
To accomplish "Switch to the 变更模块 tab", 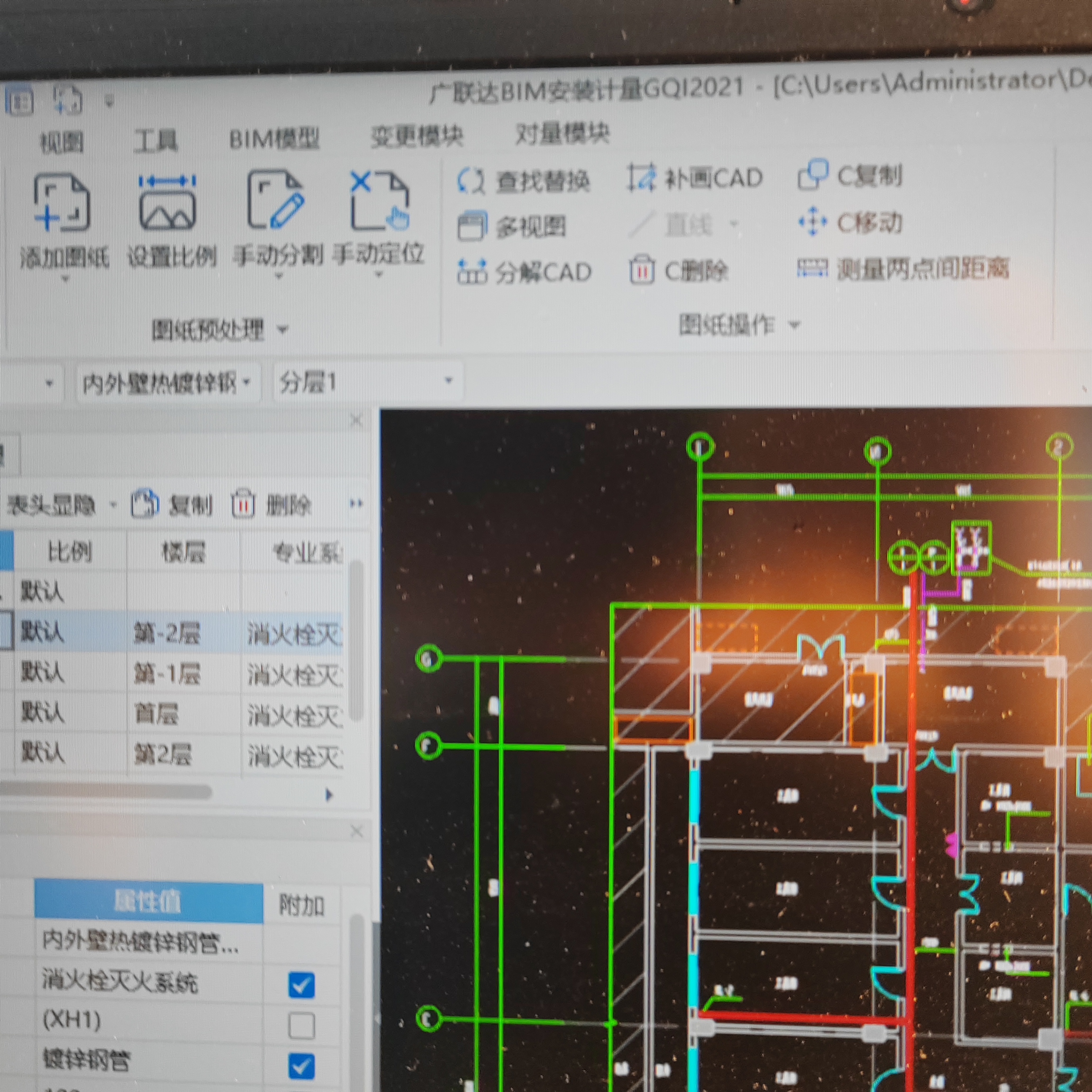I will coord(417,136).
